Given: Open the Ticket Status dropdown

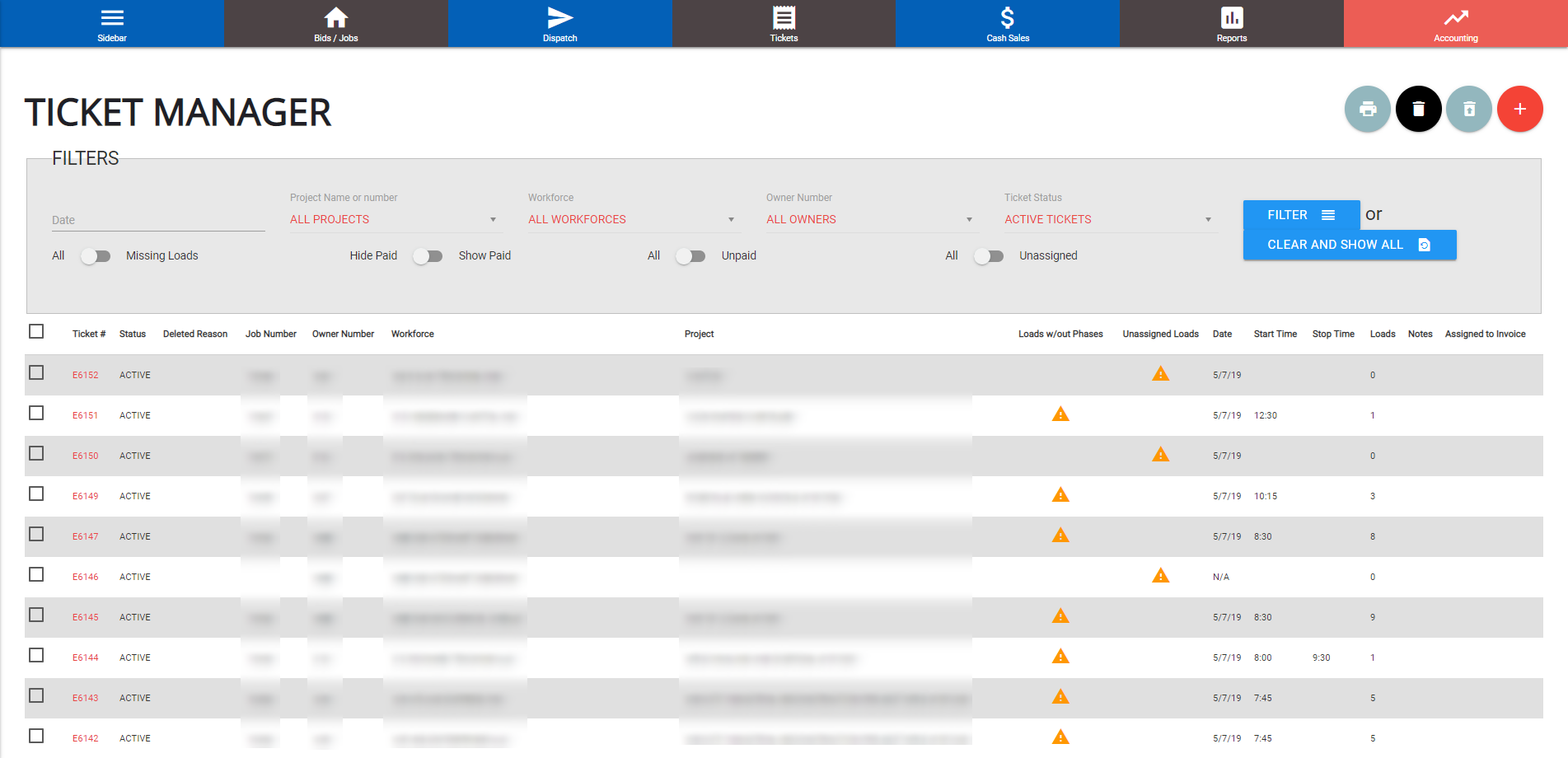Looking at the screenshot, I should point(1108,219).
